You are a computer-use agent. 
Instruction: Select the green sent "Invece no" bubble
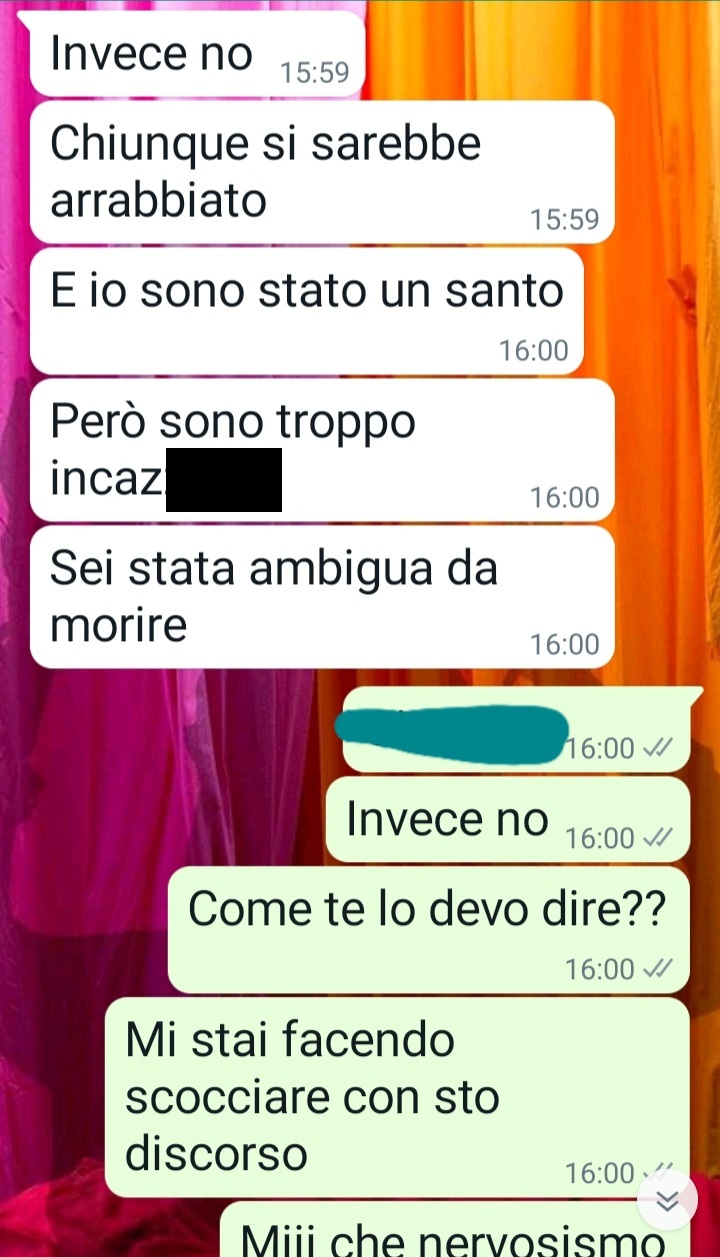coord(508,819)
